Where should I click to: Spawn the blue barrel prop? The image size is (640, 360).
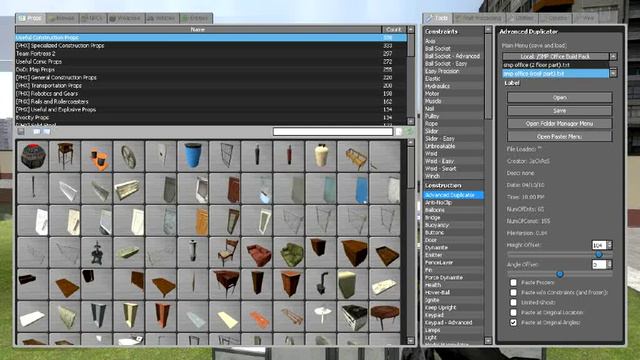pos(193,156)
